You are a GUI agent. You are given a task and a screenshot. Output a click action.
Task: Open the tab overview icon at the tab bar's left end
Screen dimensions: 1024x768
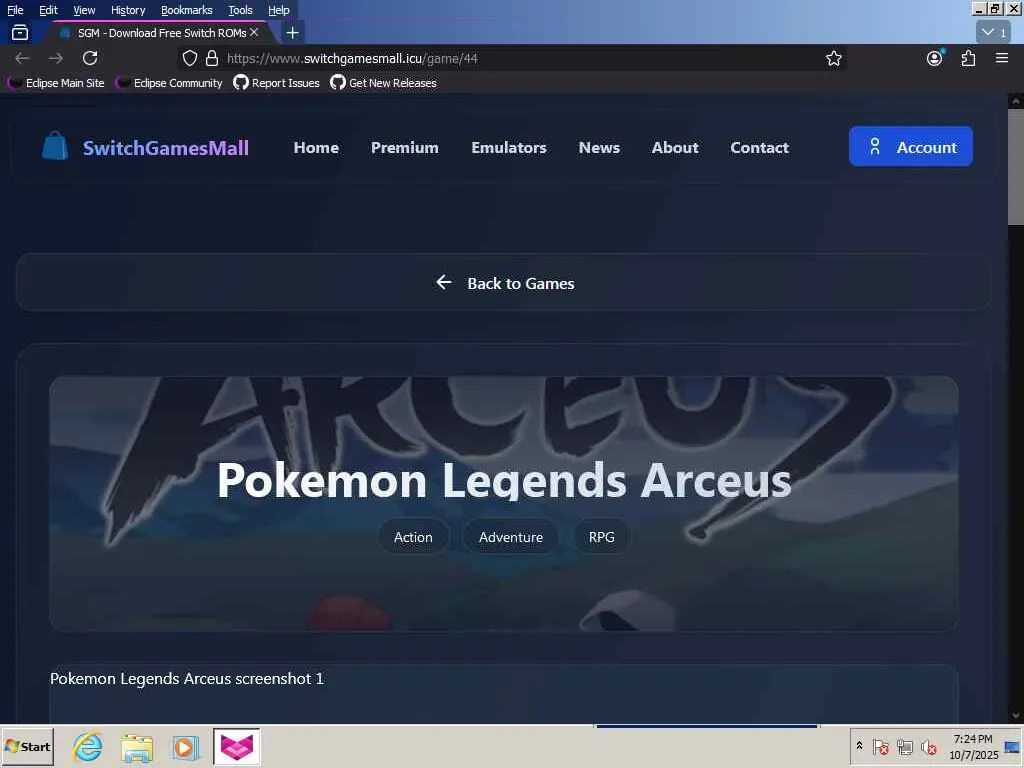coord(20,32)
